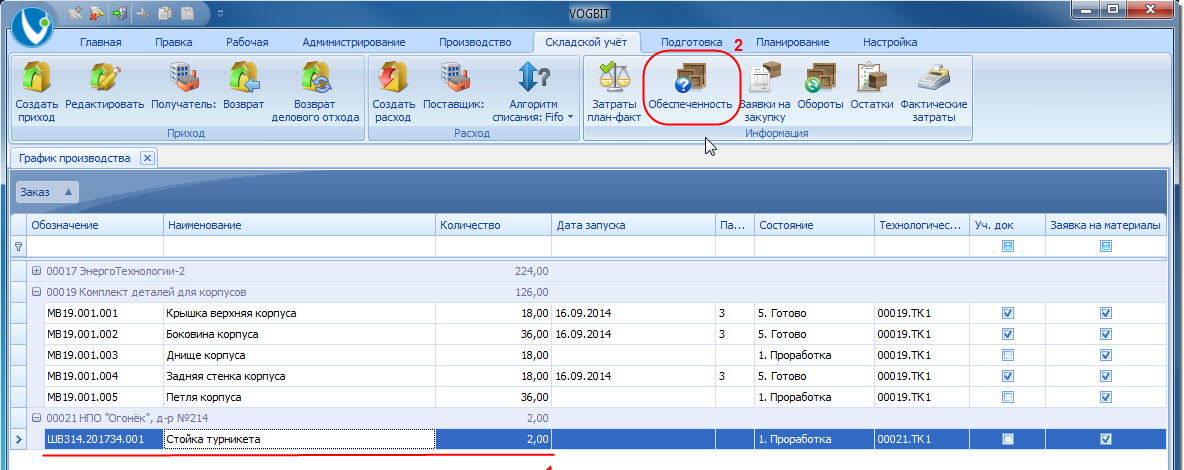Screen dimensions: 1184x470
Task: Click the Copy icon in quick access toolbar
Action: click(x=165, y=13)
